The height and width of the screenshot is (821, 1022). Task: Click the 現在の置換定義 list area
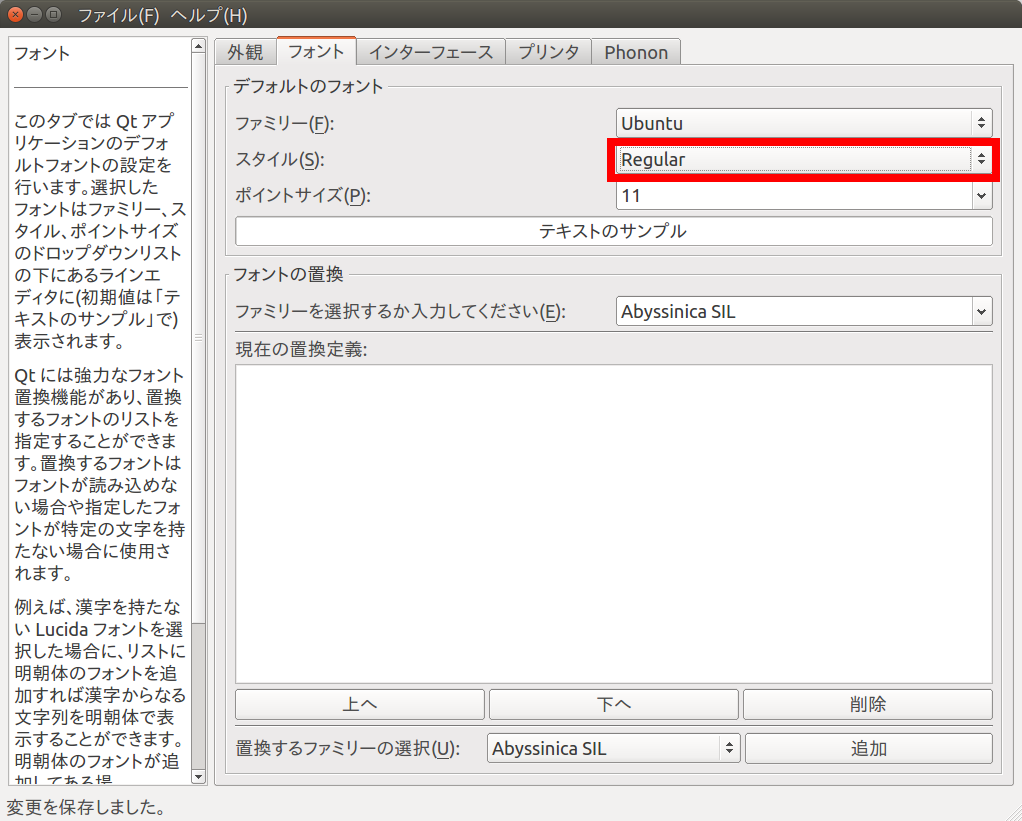click(613, 520)
